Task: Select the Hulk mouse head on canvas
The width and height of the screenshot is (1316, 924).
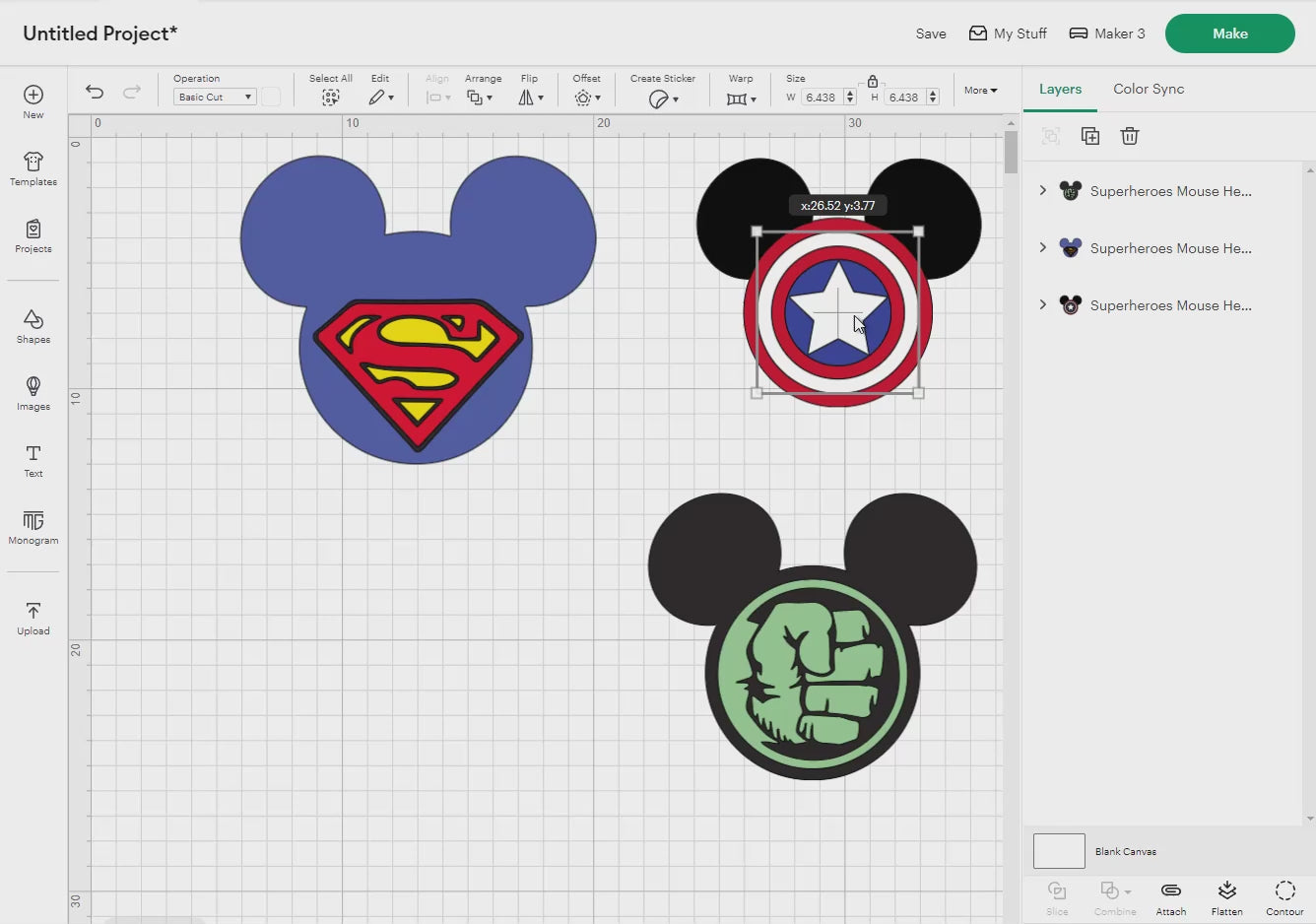Action: [813, 636]
